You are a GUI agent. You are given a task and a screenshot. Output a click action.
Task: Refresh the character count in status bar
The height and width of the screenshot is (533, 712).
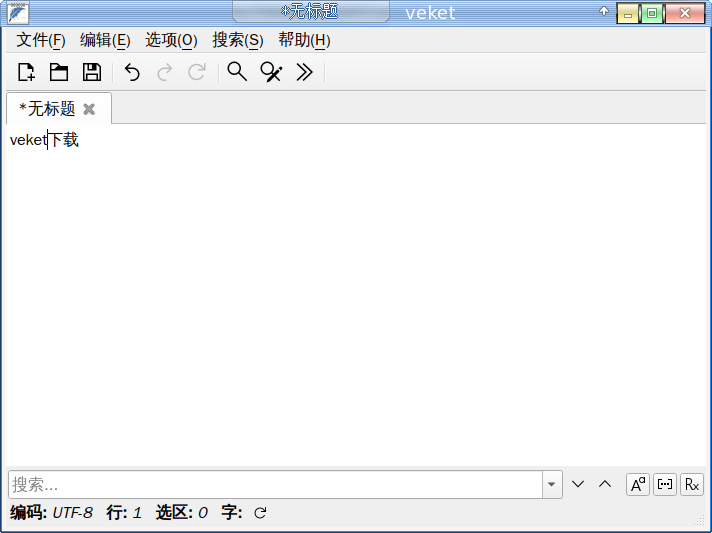(x=260, y=513)
